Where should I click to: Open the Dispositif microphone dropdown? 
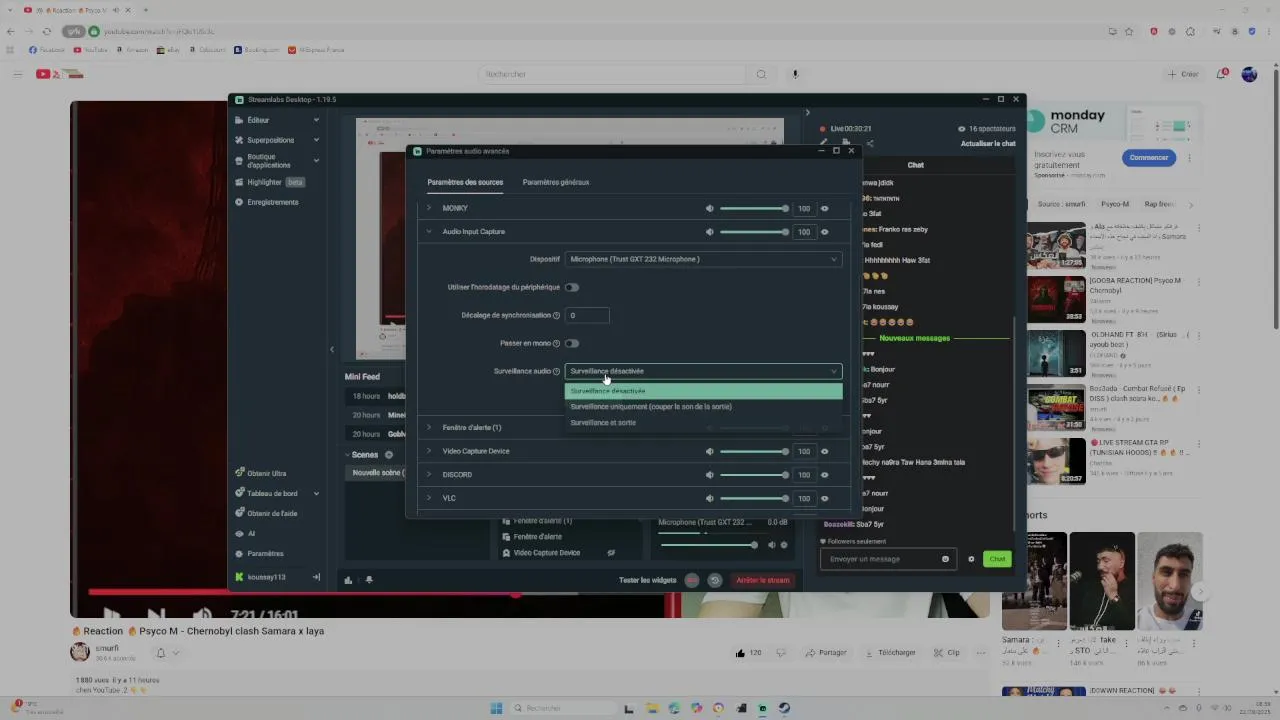point(703,259)
